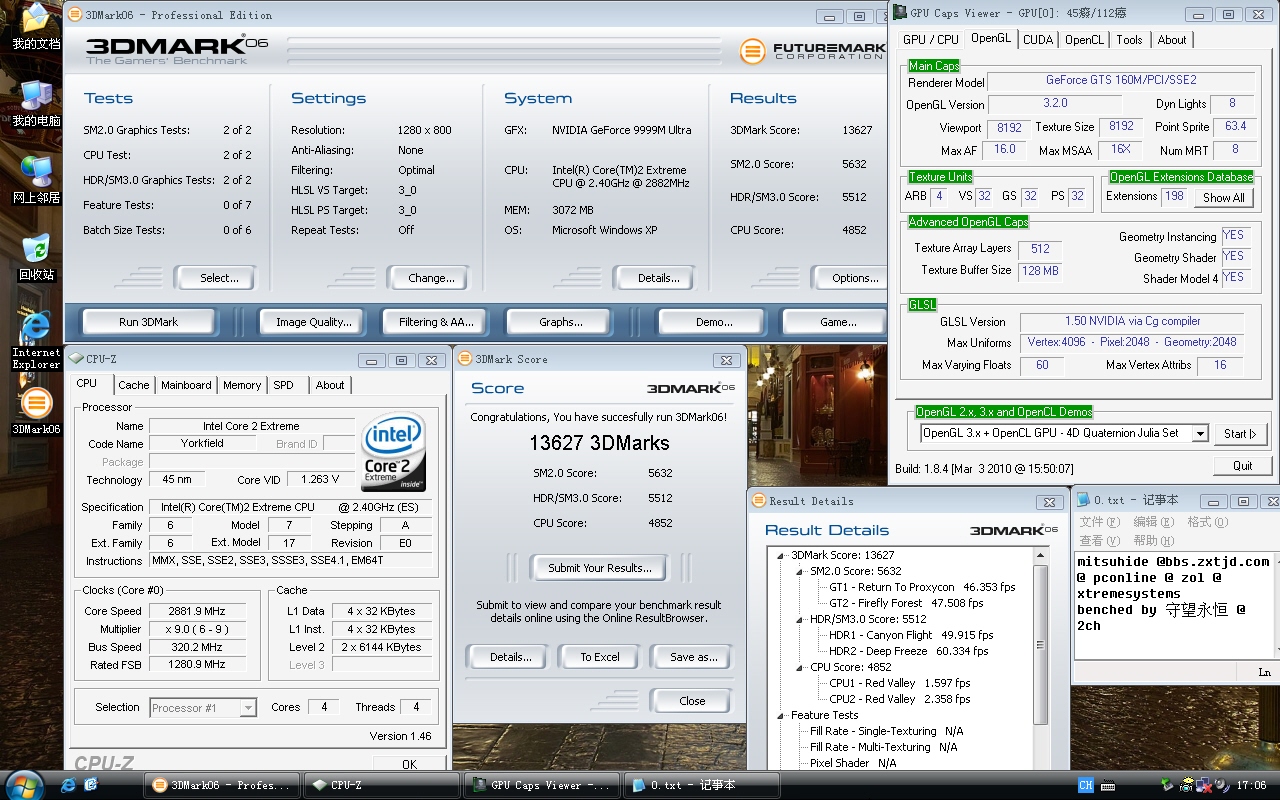Screen dimensions: 1280x800
Task: Click the 3DMark Score window title icon
Action: pyautogui.click(x=465, y=359)
